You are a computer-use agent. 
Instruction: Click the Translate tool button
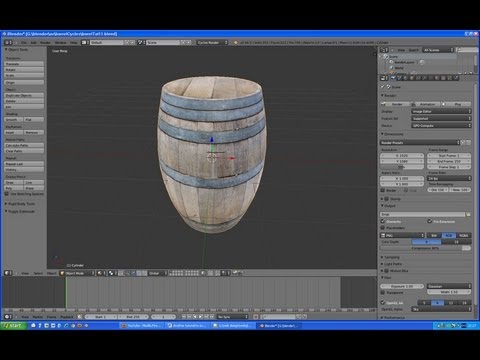(24, 64)
